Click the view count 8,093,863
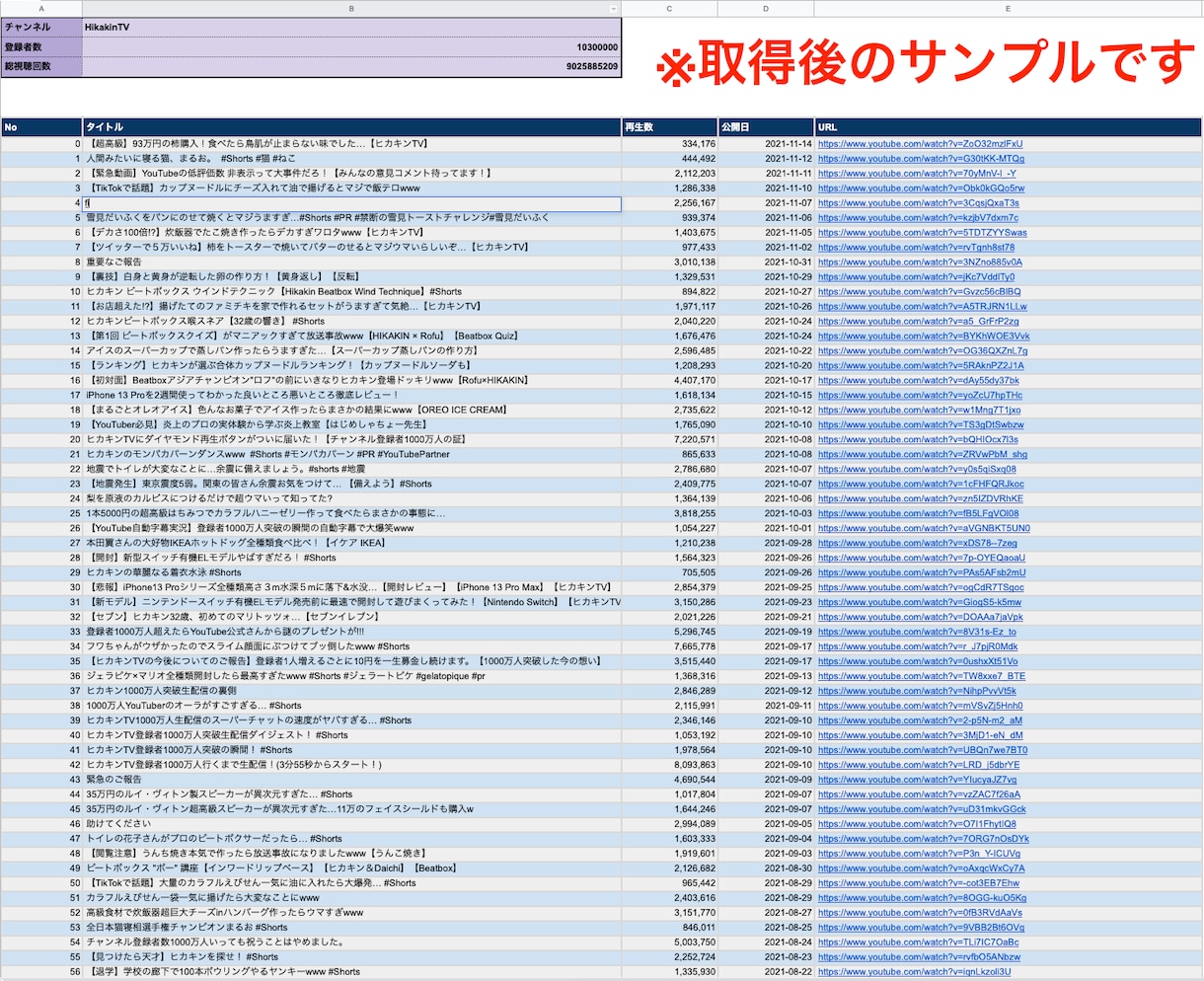This screenshot has height=981, width=1204. click(696, 765)
